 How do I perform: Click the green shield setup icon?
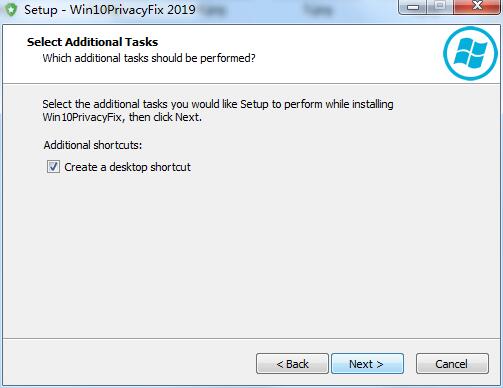point(11,9)
